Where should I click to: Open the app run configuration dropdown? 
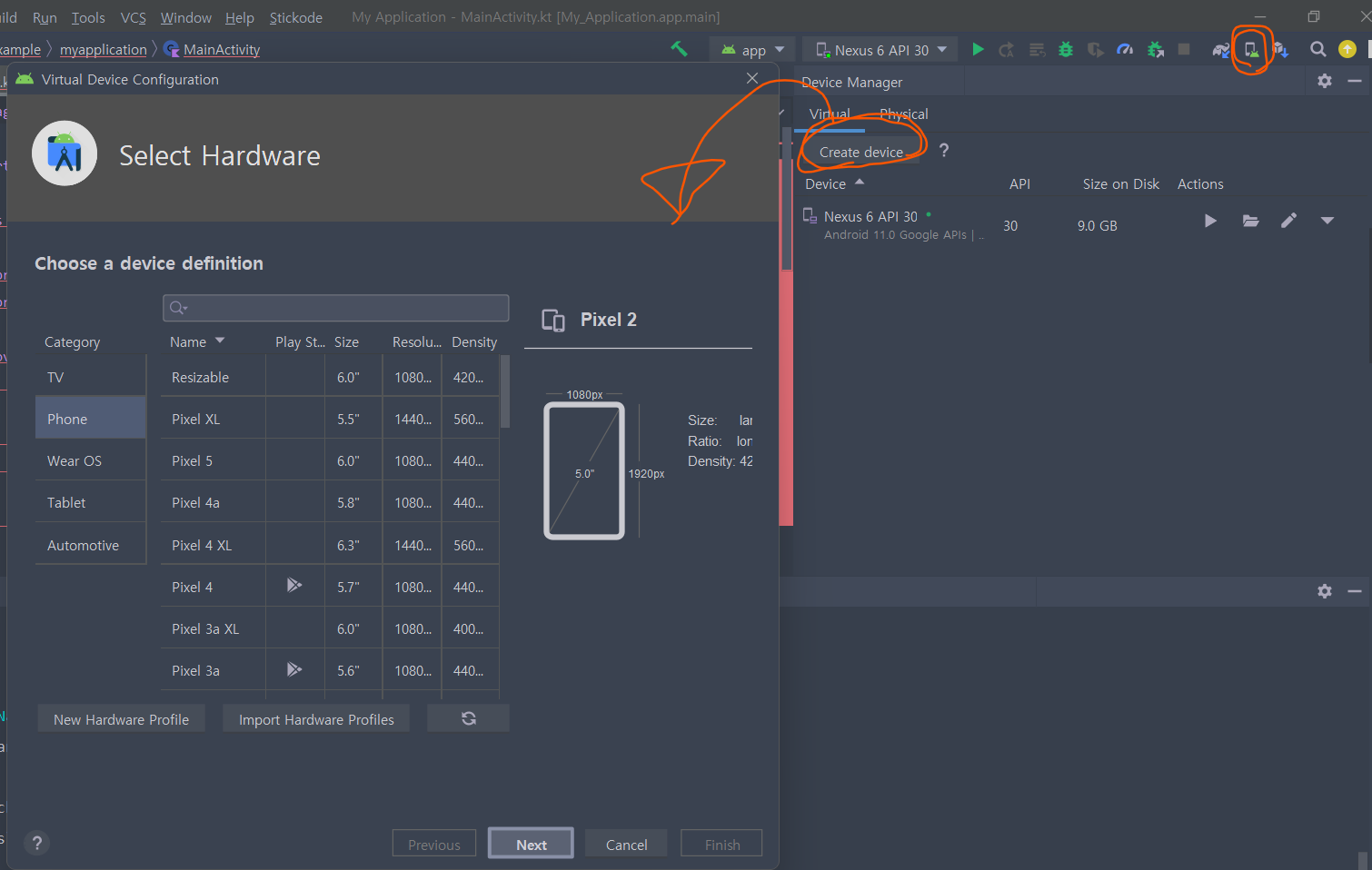(752, 50)
